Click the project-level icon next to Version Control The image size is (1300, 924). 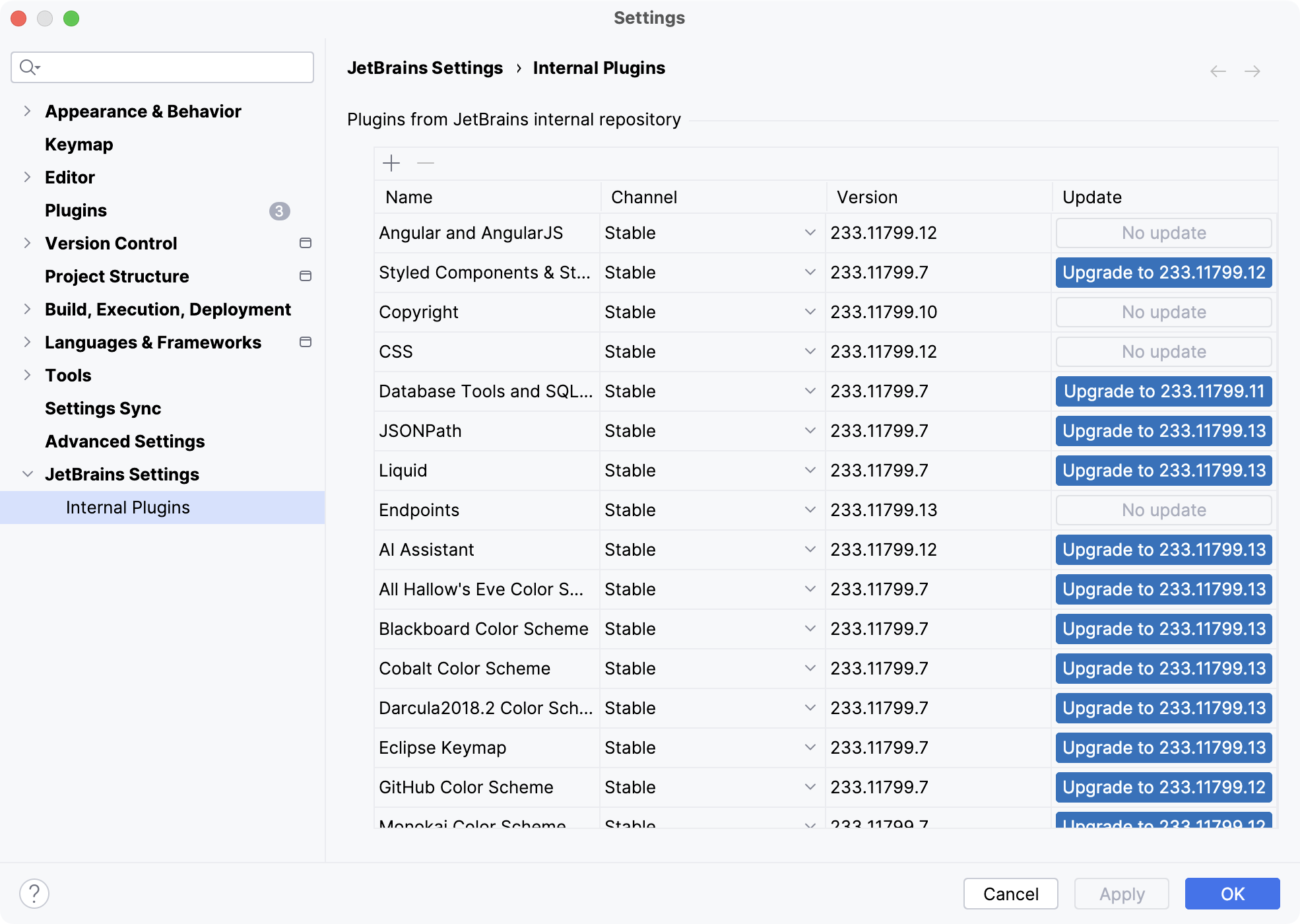[306, 243]
